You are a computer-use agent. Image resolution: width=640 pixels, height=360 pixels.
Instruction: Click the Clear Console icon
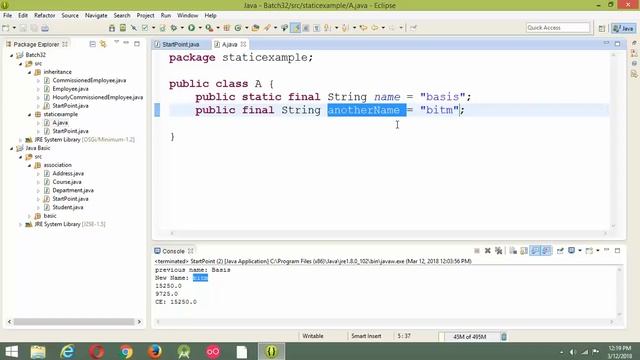(x=513, y=251)
